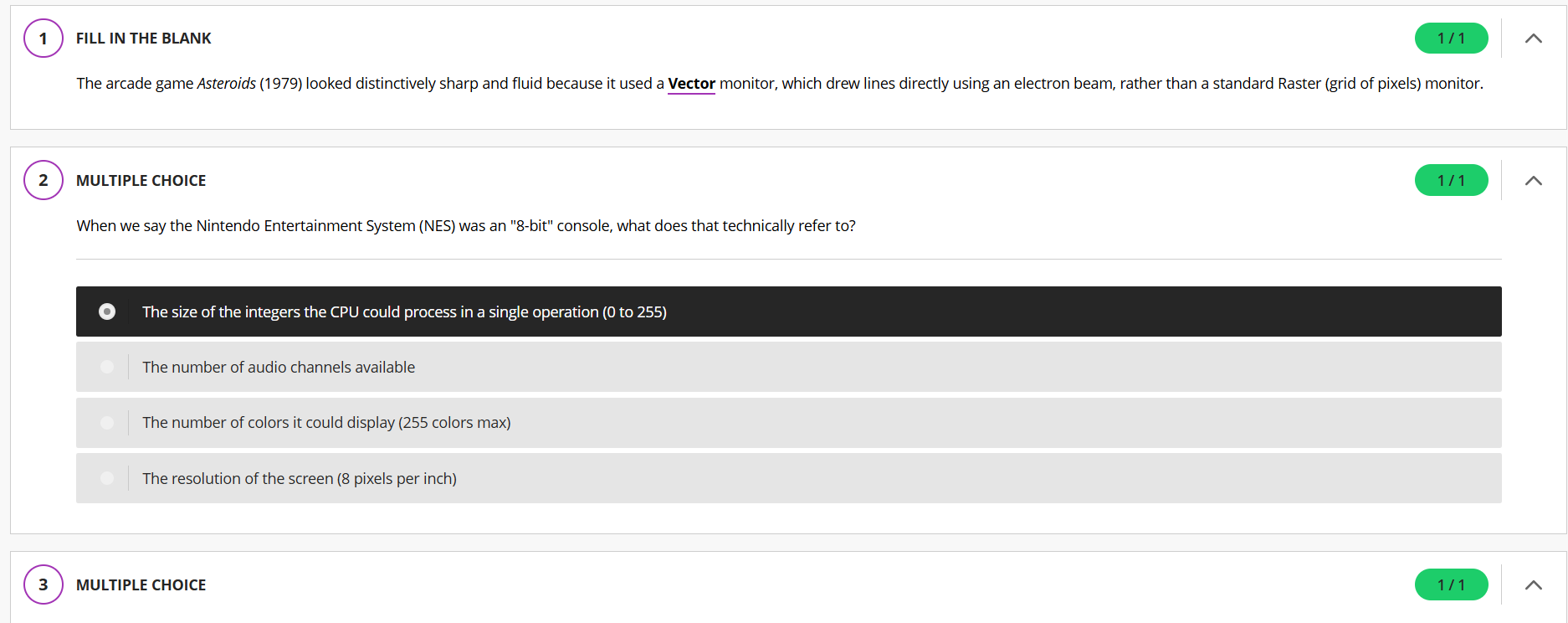Click the question 3 number circle
Screen dimensions: 1568x623
coord(44,585)
